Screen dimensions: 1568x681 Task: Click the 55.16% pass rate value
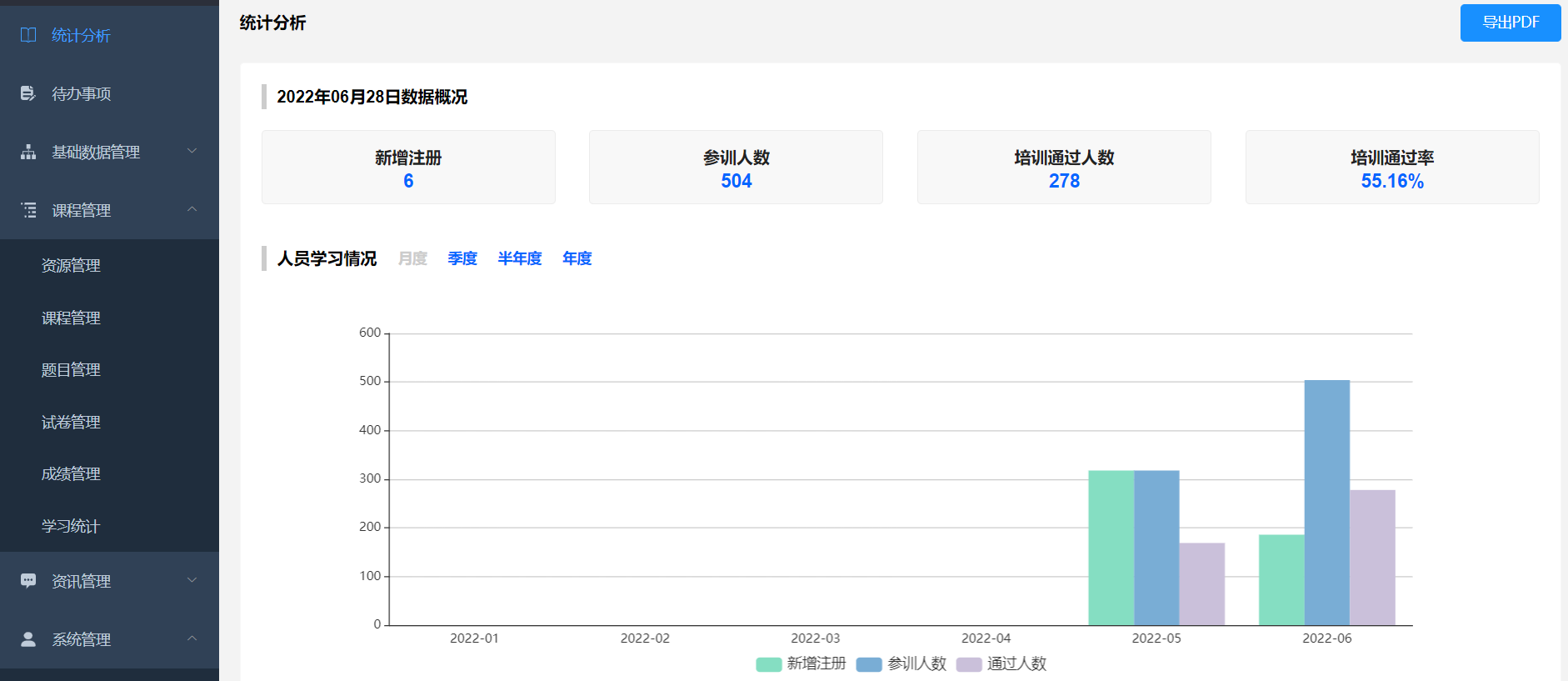pyautogui.click(x=1392, y=181)
